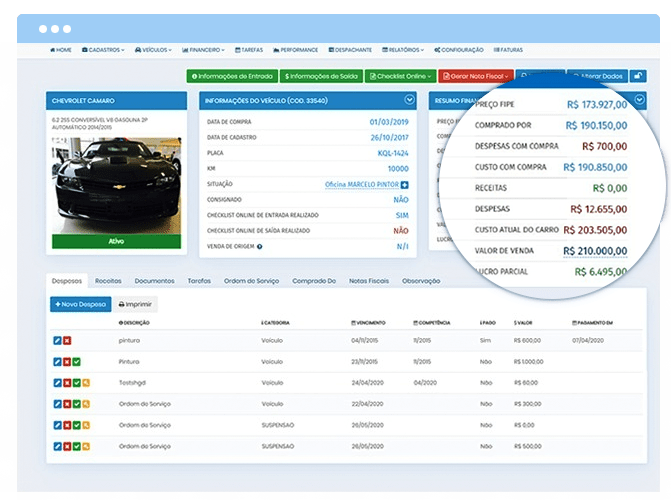Switch to the Notas Fiscais tab

click(x=369, y=281)
